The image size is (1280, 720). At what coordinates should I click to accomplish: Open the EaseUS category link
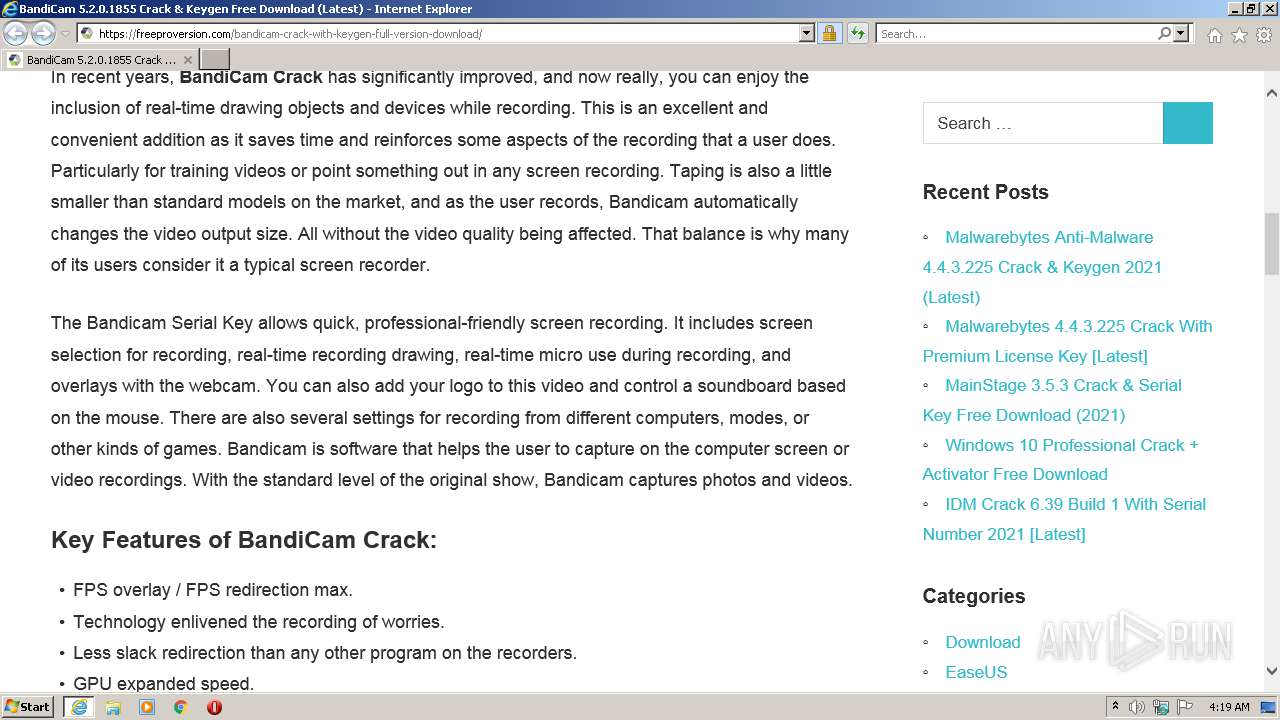coord(976,672)
